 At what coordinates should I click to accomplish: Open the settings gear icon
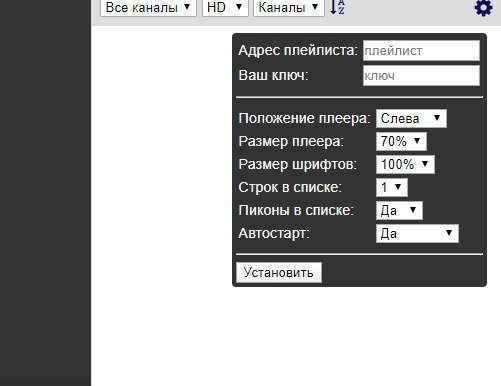click(x=483, y=7)
